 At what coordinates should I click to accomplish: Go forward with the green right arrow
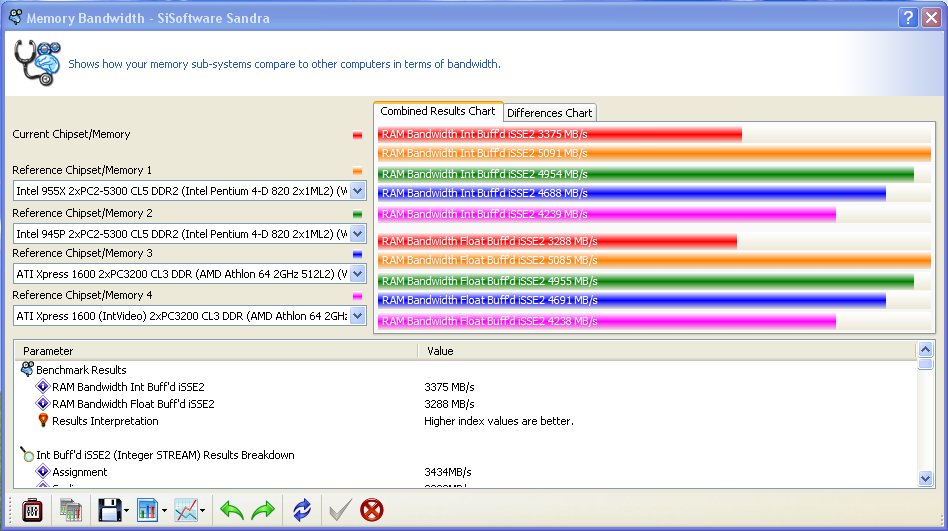pos(263,510)
